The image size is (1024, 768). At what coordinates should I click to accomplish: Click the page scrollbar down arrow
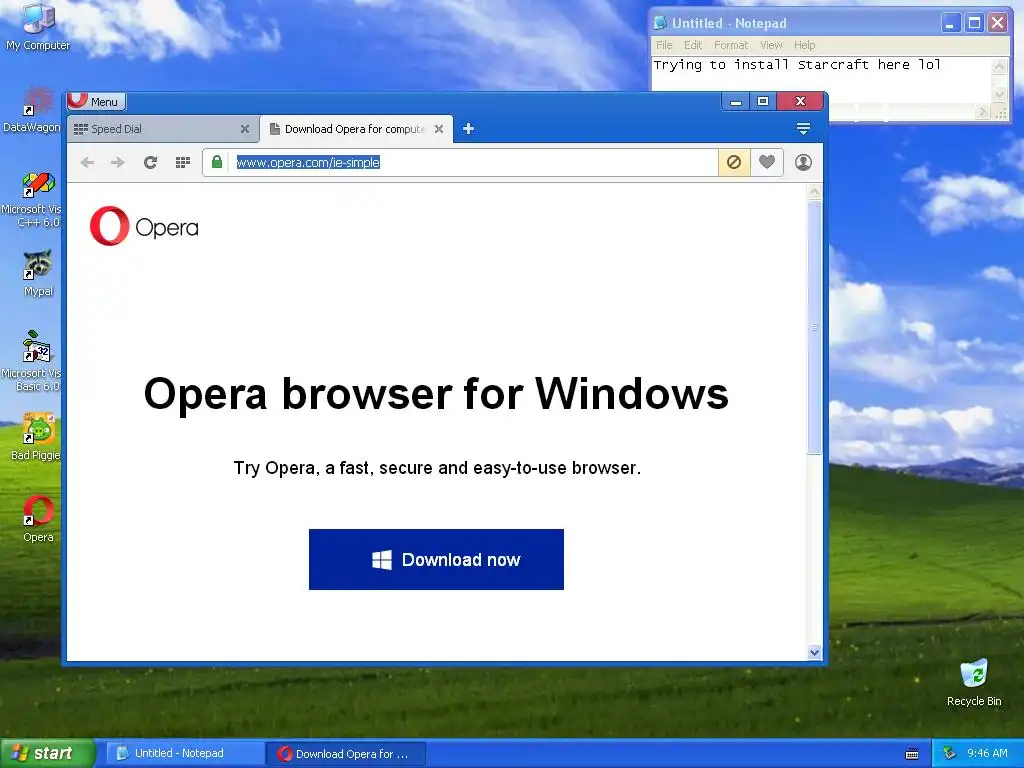pyautogui.click(x=814, y=652)
